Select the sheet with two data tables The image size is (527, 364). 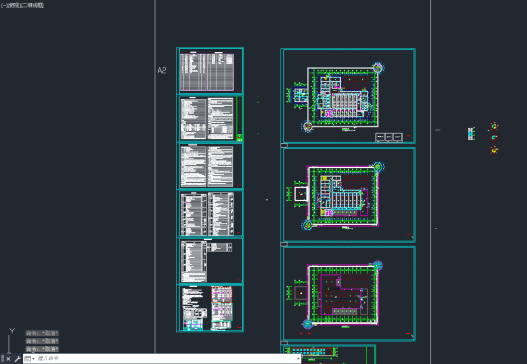[x=210, y=71]
